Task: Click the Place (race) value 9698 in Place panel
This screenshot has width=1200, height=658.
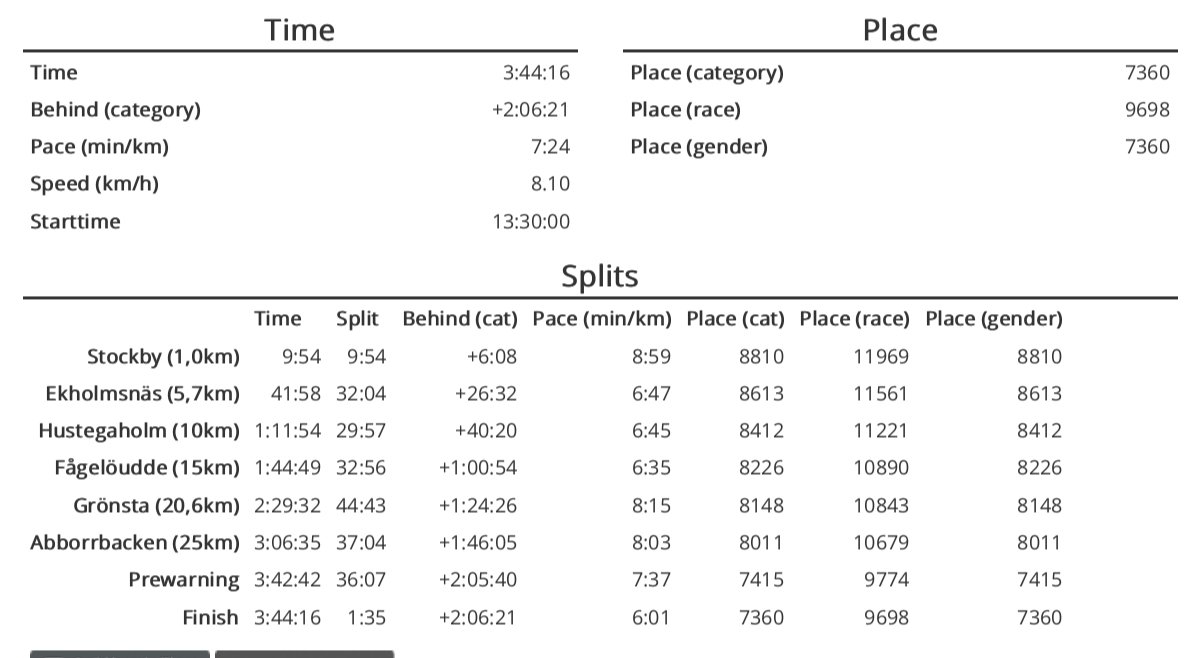Action: [1147, 110]
